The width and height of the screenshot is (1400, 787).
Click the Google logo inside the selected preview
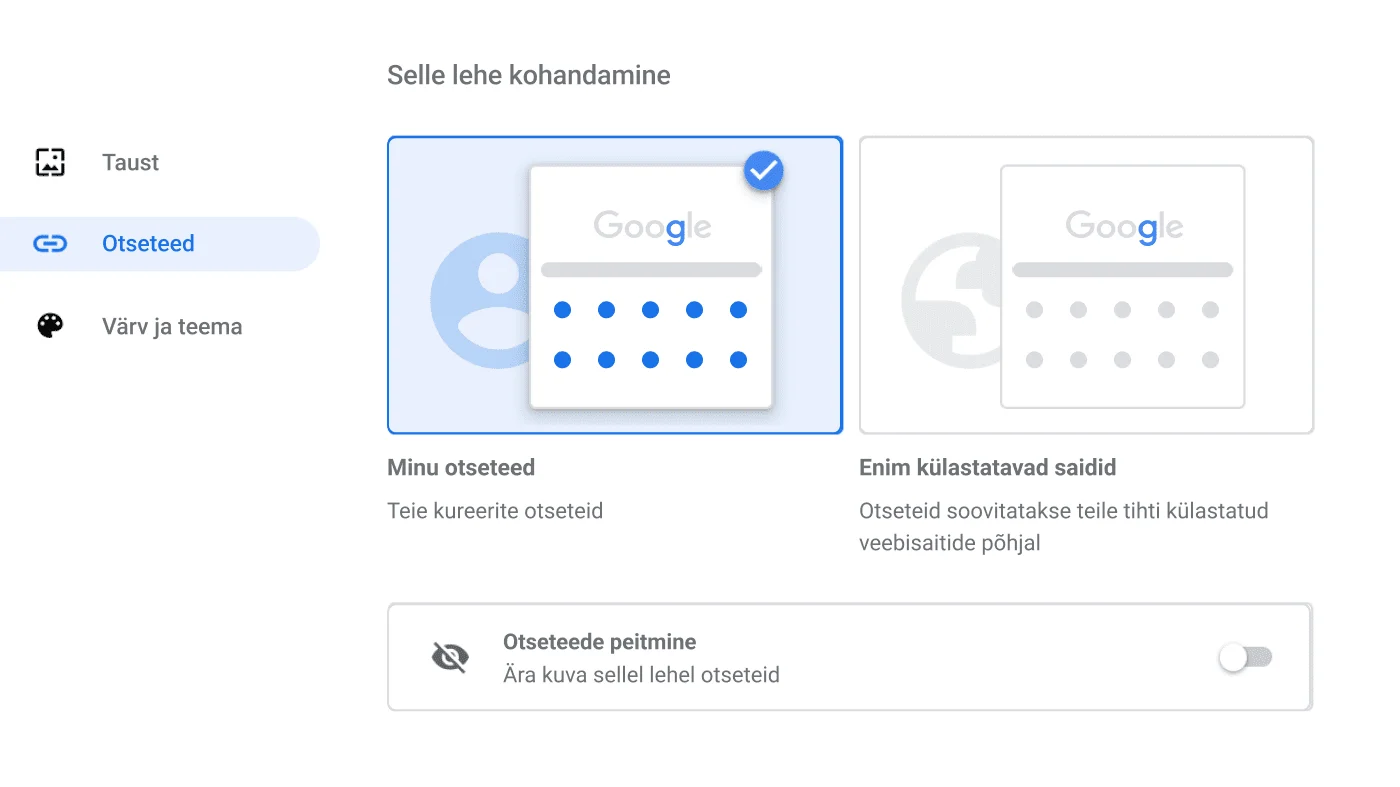pyautogui.click(x=651, y=226)
